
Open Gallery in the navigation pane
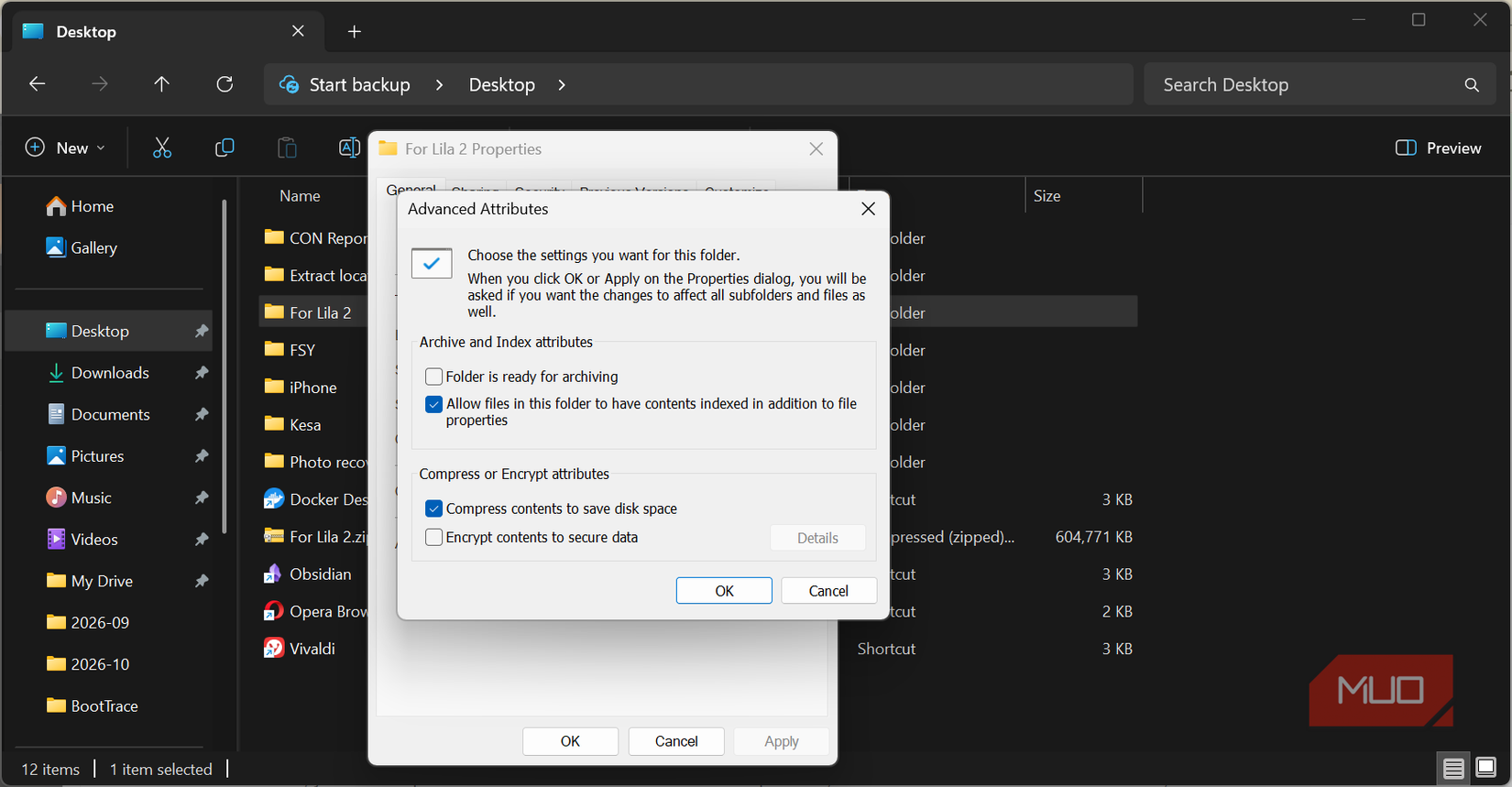pos(82,247)
